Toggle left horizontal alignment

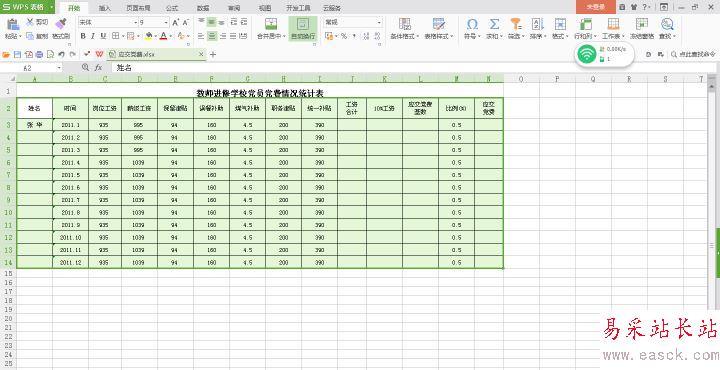coord(201,36)
